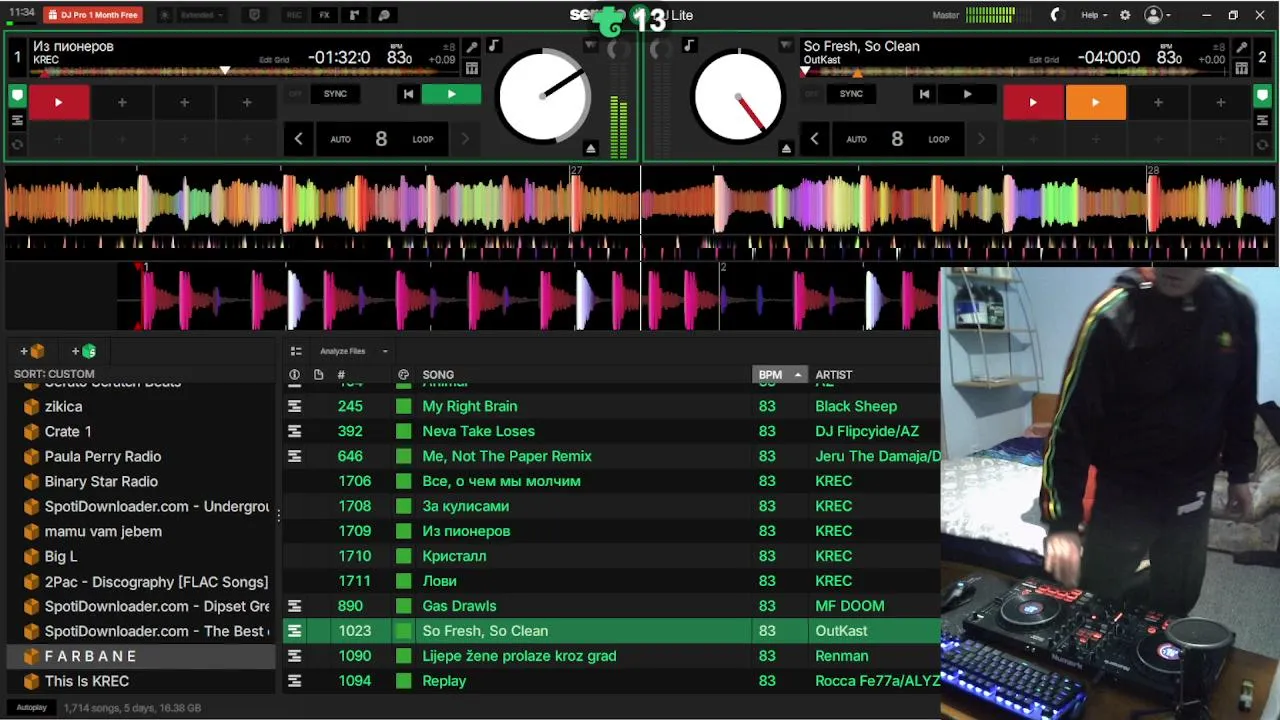Select the saved loops pad mode on deck 2
1280x720 pixels.
1264,120
